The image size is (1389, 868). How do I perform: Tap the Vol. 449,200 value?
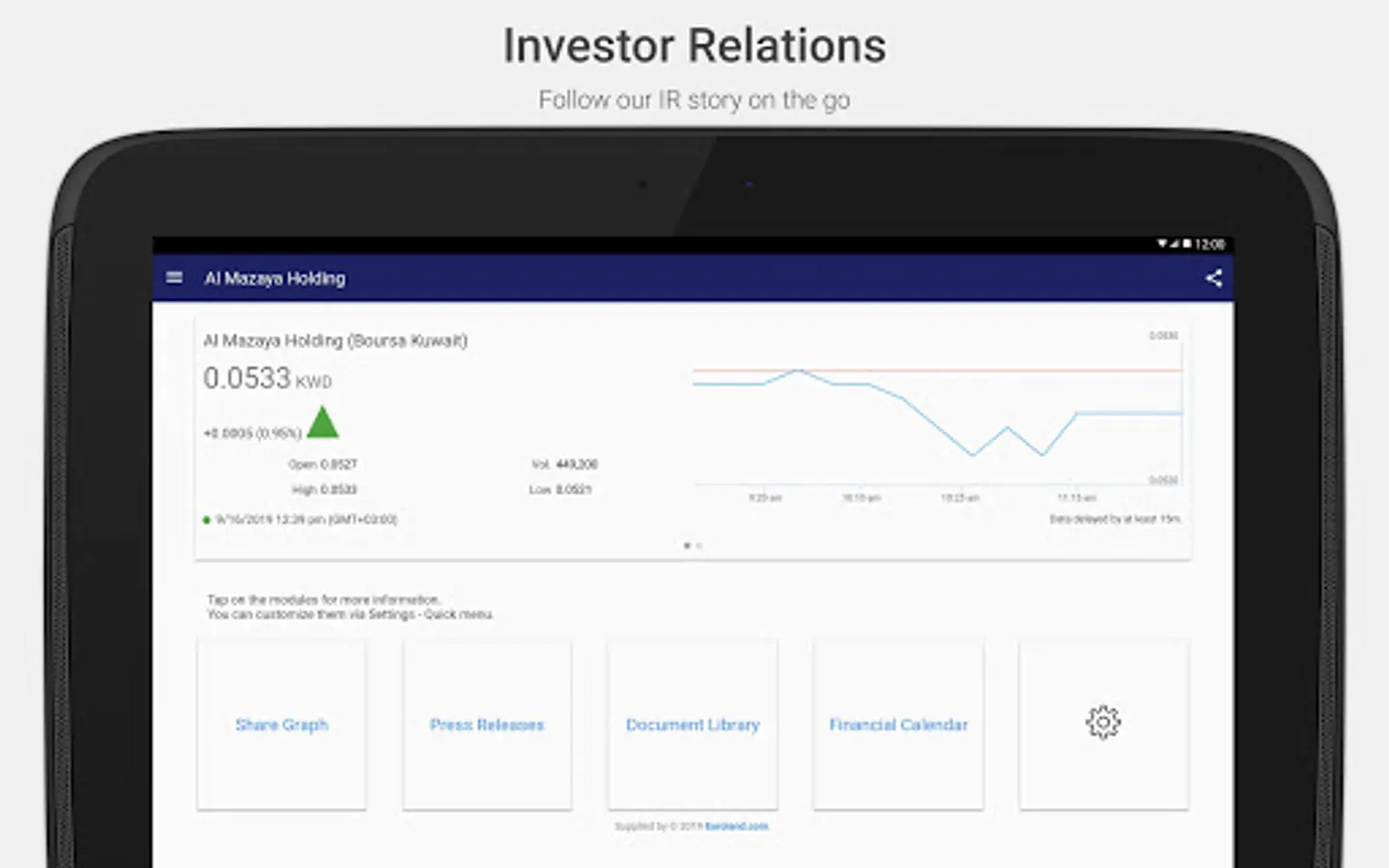[x=564, y=465]
